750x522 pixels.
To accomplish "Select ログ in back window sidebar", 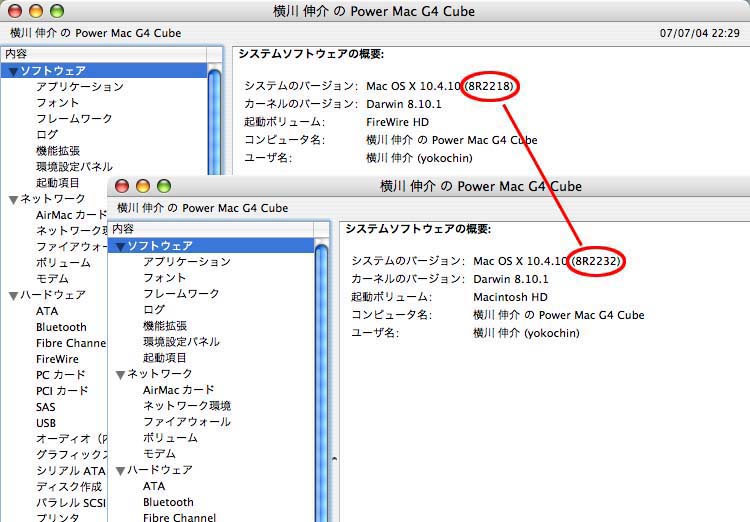I will tap(47, 134).
